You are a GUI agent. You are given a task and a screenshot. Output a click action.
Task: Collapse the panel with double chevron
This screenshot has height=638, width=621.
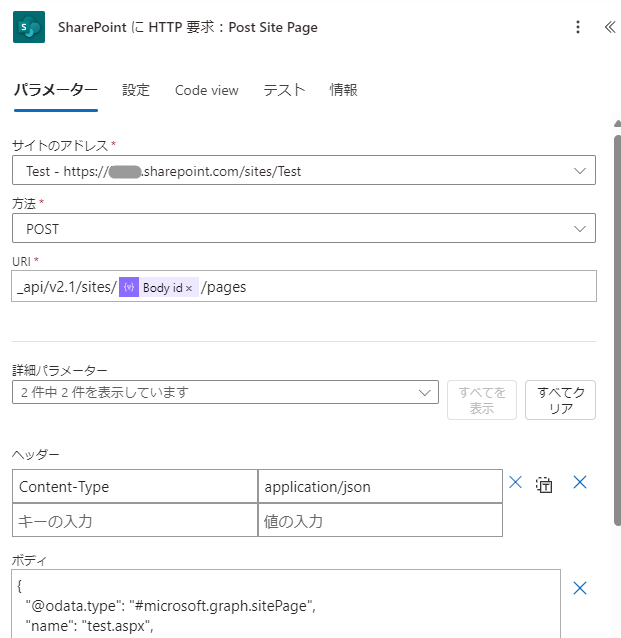610,27
